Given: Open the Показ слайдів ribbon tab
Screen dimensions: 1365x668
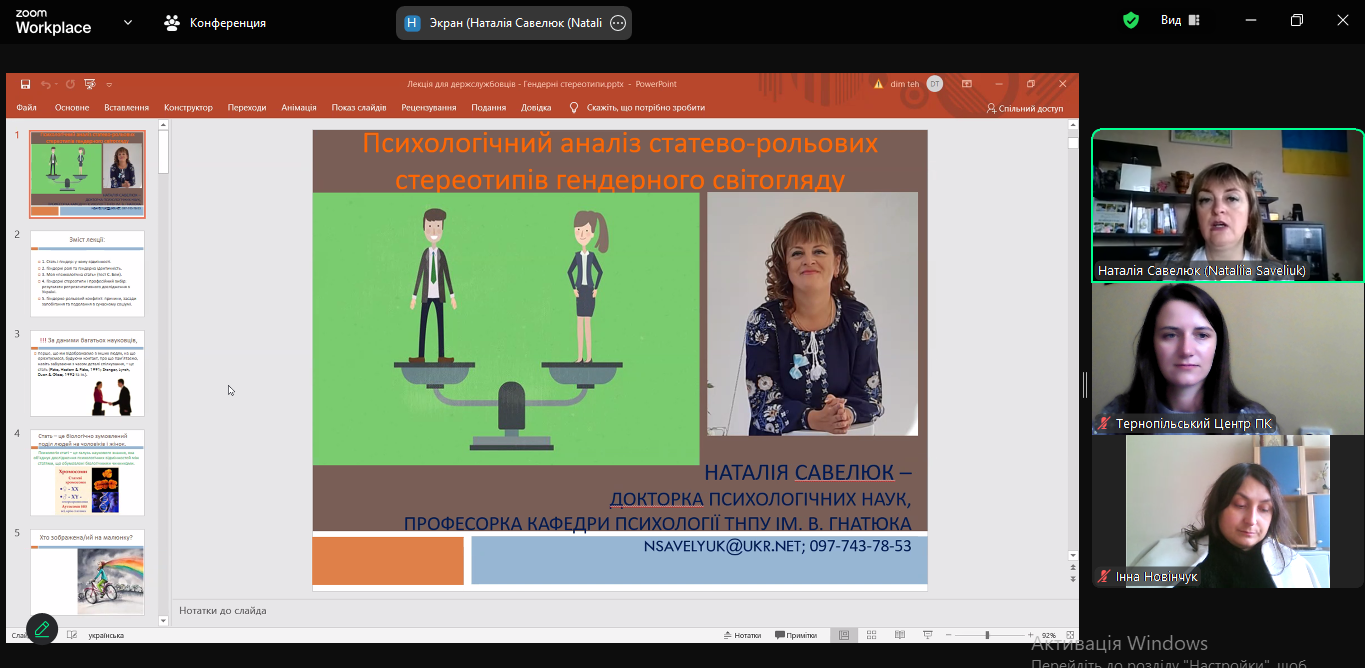Looking at the screenshot, I should [359, 108].
